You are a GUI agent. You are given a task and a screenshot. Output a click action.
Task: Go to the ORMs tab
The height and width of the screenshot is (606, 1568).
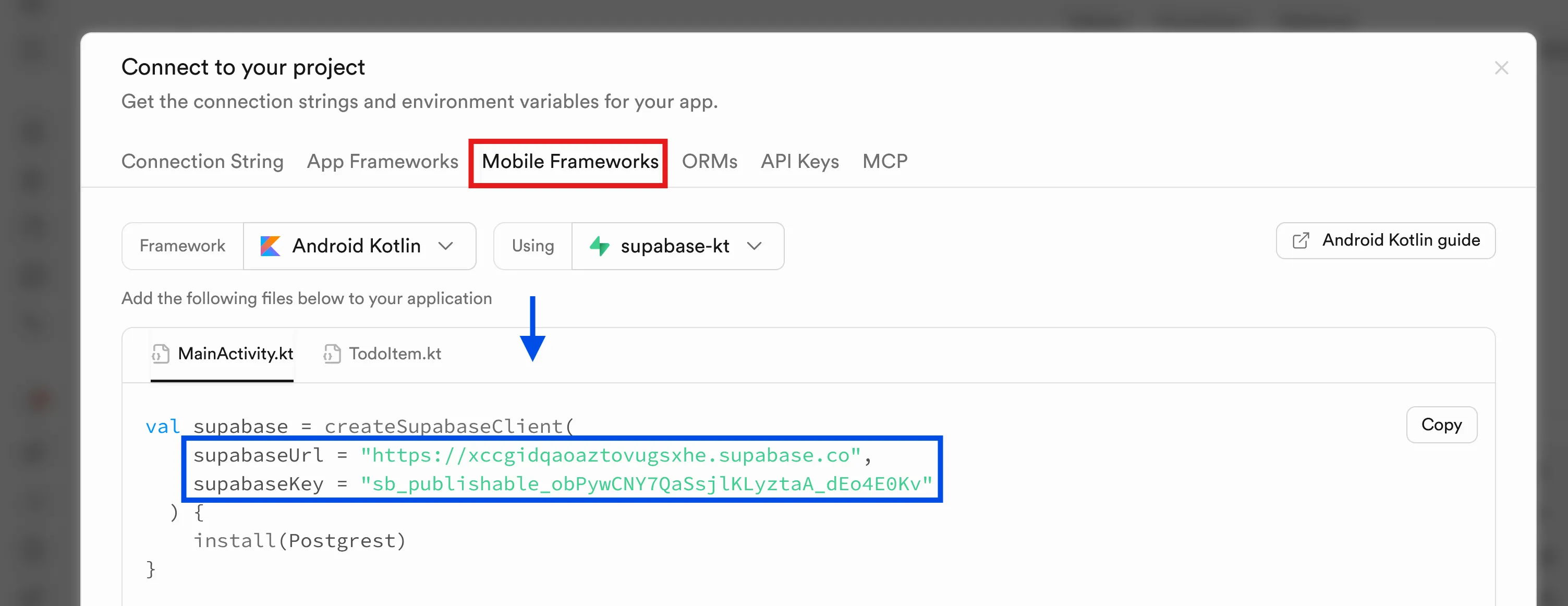click(709, 161)
